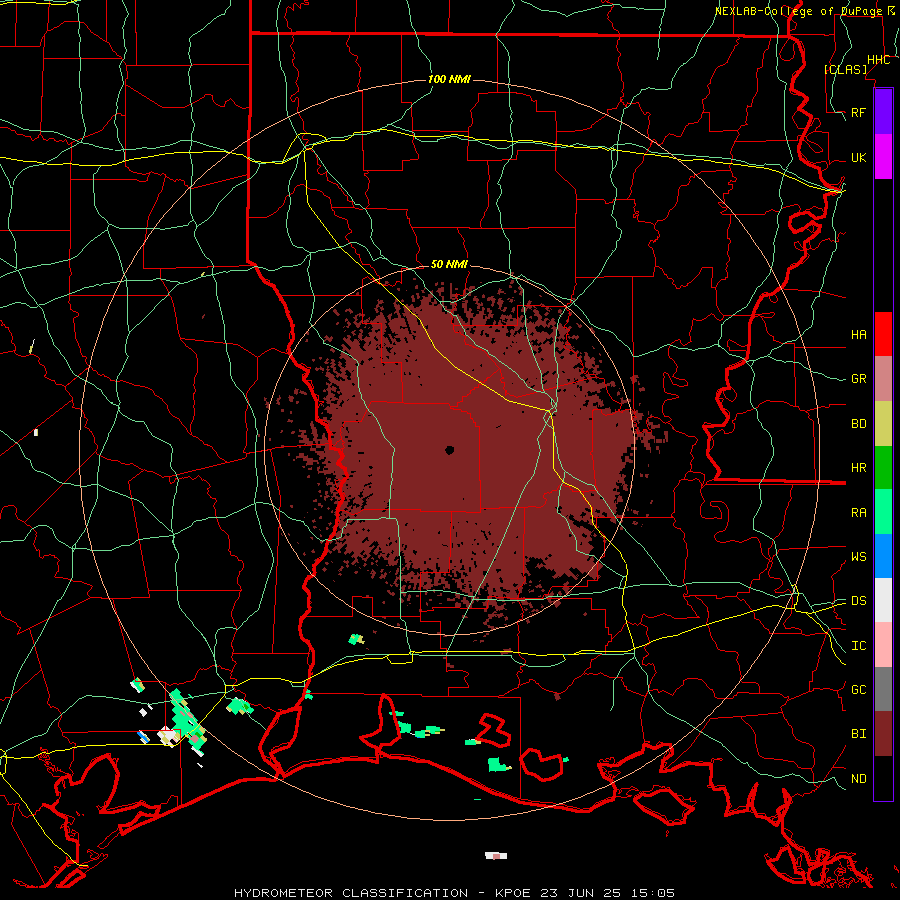Click the HR dark green legend swatch
The width and height of the screenshot is (900, 900).
[x=883, y=468]
